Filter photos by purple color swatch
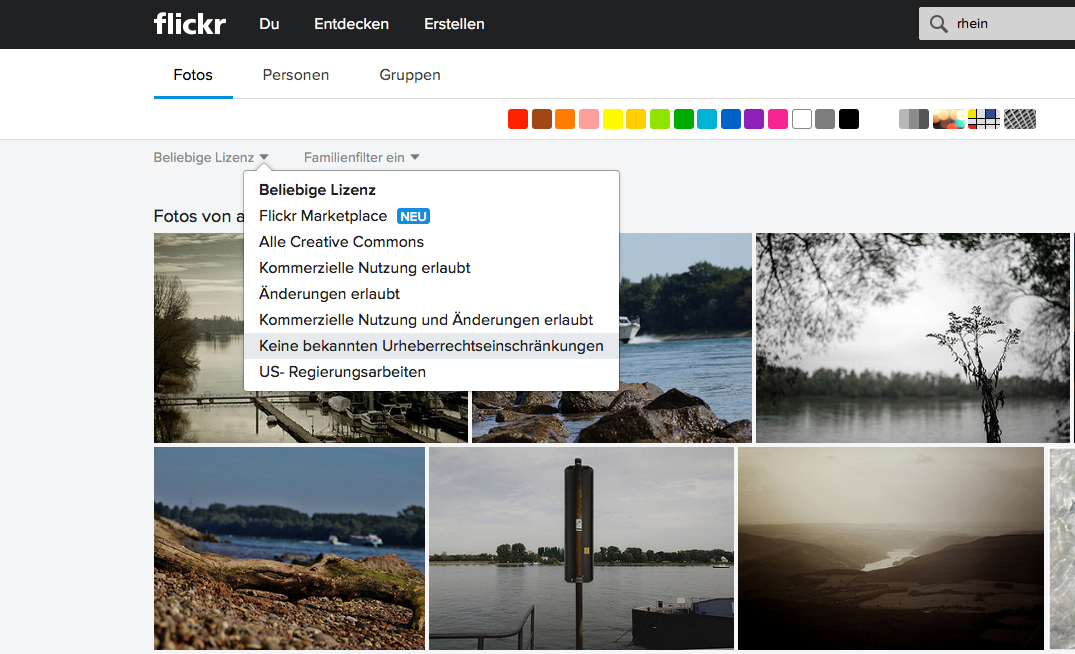 [754, 119]
